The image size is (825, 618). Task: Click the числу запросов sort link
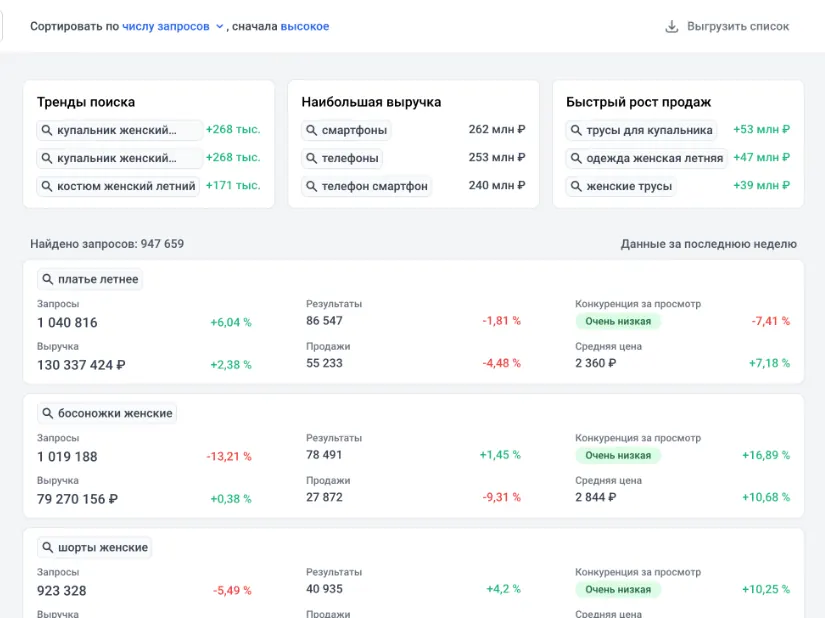click(166, 26)
